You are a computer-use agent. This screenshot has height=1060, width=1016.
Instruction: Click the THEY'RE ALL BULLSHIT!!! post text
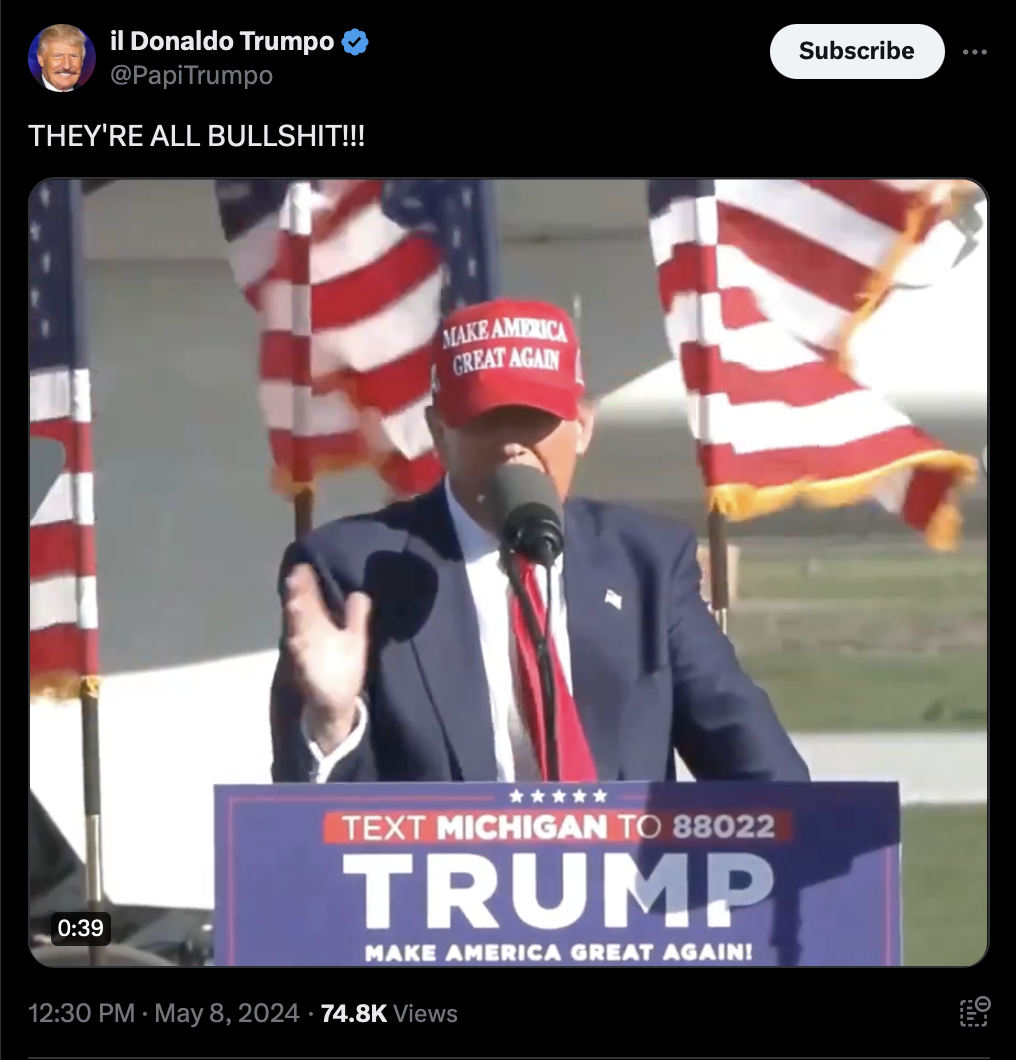coord(196,136)
